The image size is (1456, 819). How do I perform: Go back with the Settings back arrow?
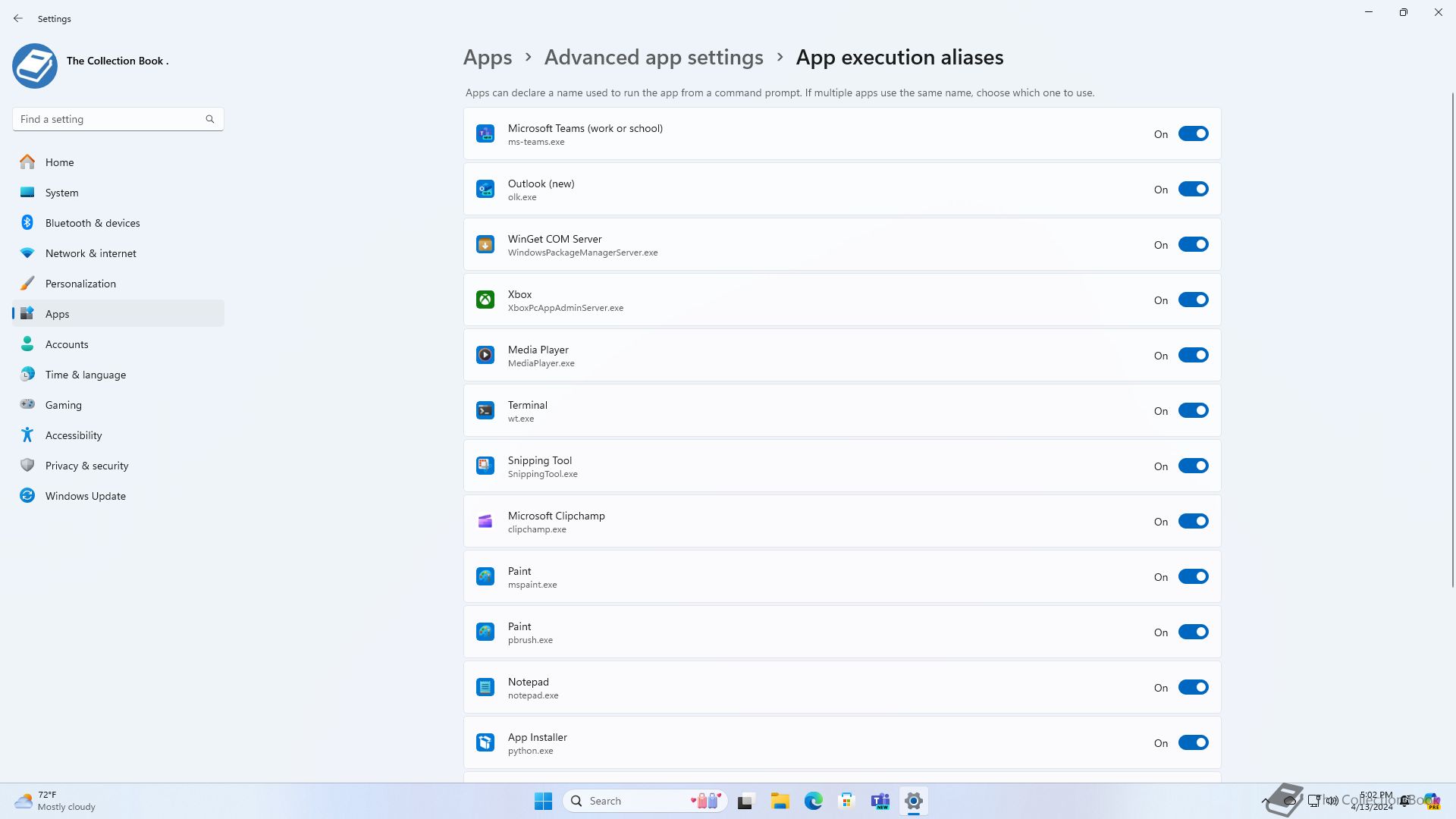click(x=18, y=18)
